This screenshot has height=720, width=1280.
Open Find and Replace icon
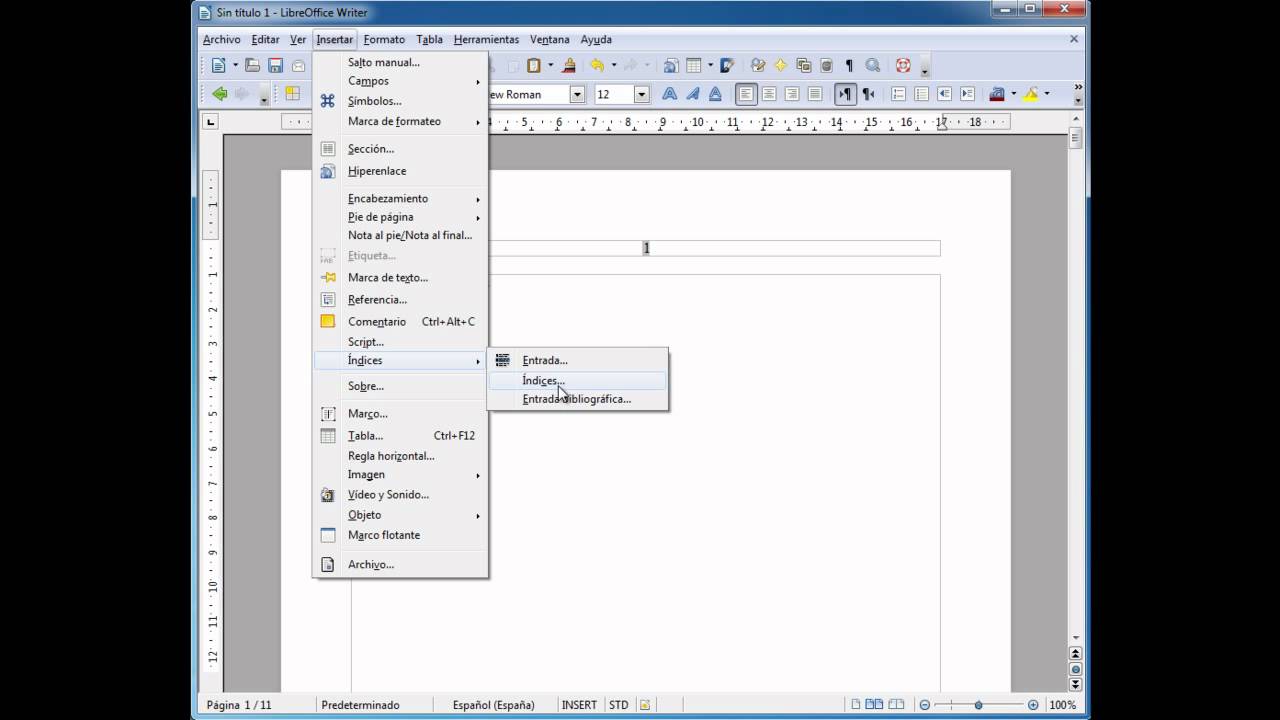[x=758, y=66]
